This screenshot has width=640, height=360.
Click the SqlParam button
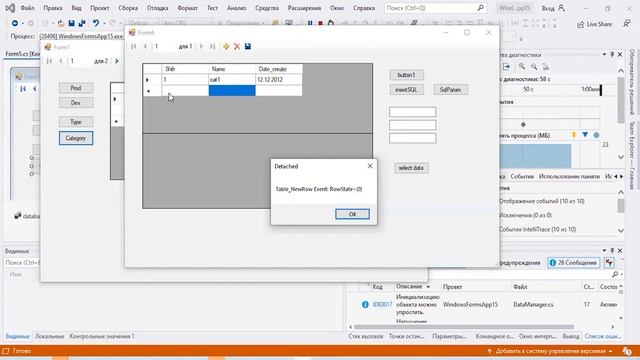[x=451, y=90]
